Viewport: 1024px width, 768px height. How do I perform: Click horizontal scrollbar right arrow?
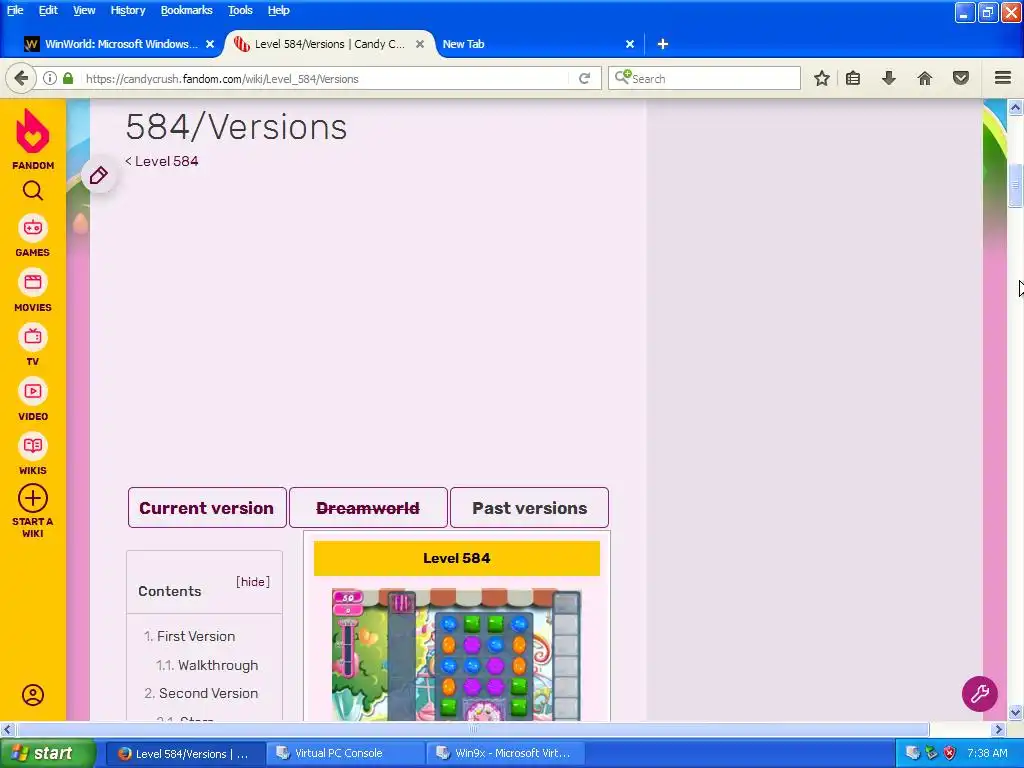pos(999,729)
